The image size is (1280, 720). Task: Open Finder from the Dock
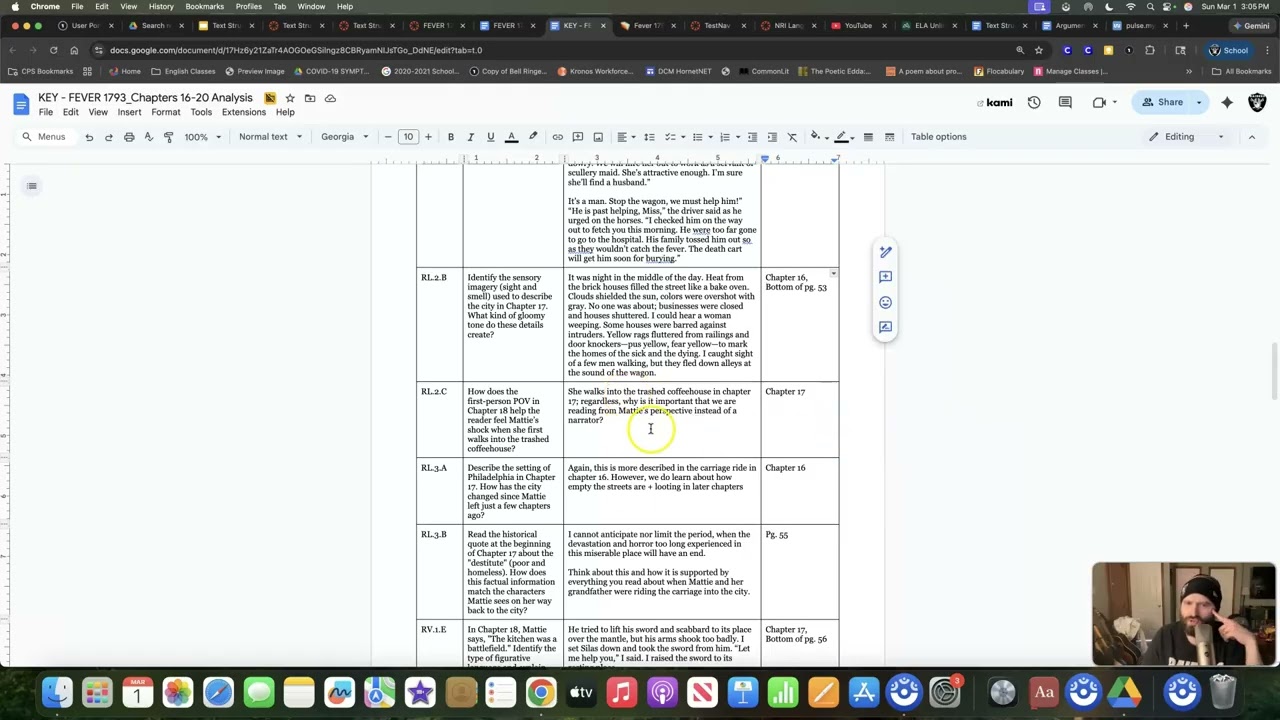[x=57, y=692]
